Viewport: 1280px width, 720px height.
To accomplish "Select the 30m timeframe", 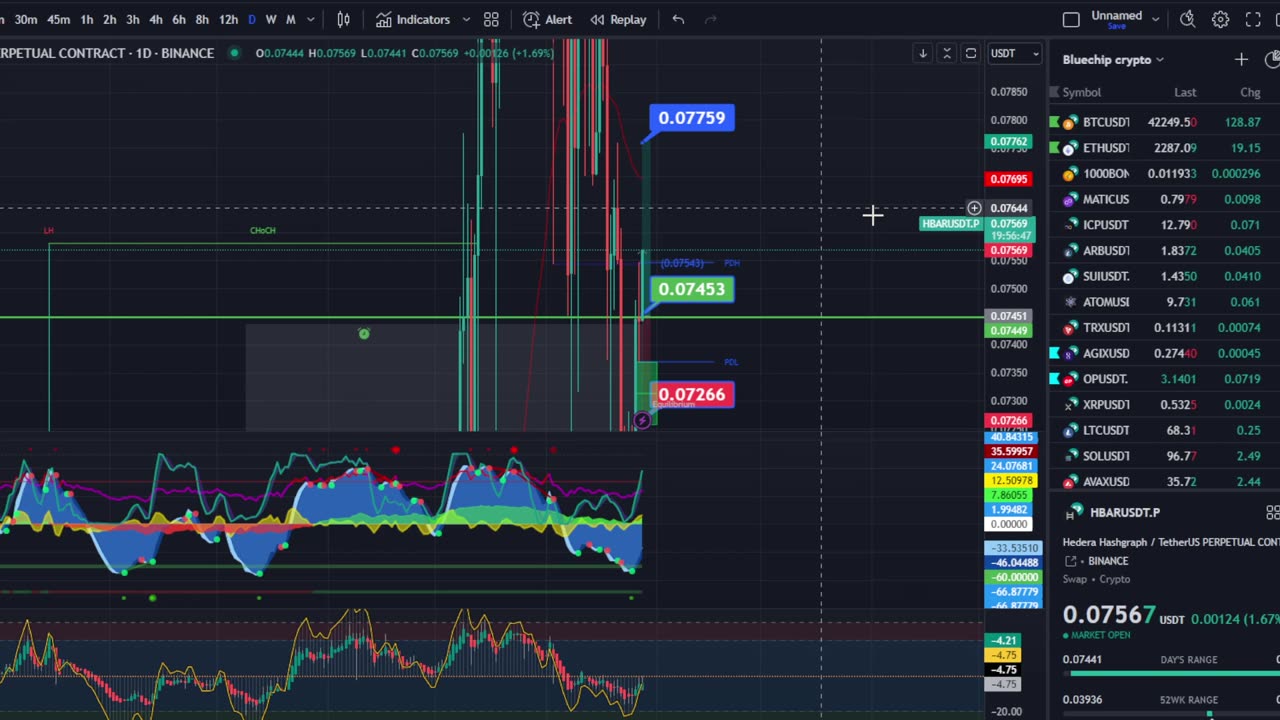I will 26,19.
